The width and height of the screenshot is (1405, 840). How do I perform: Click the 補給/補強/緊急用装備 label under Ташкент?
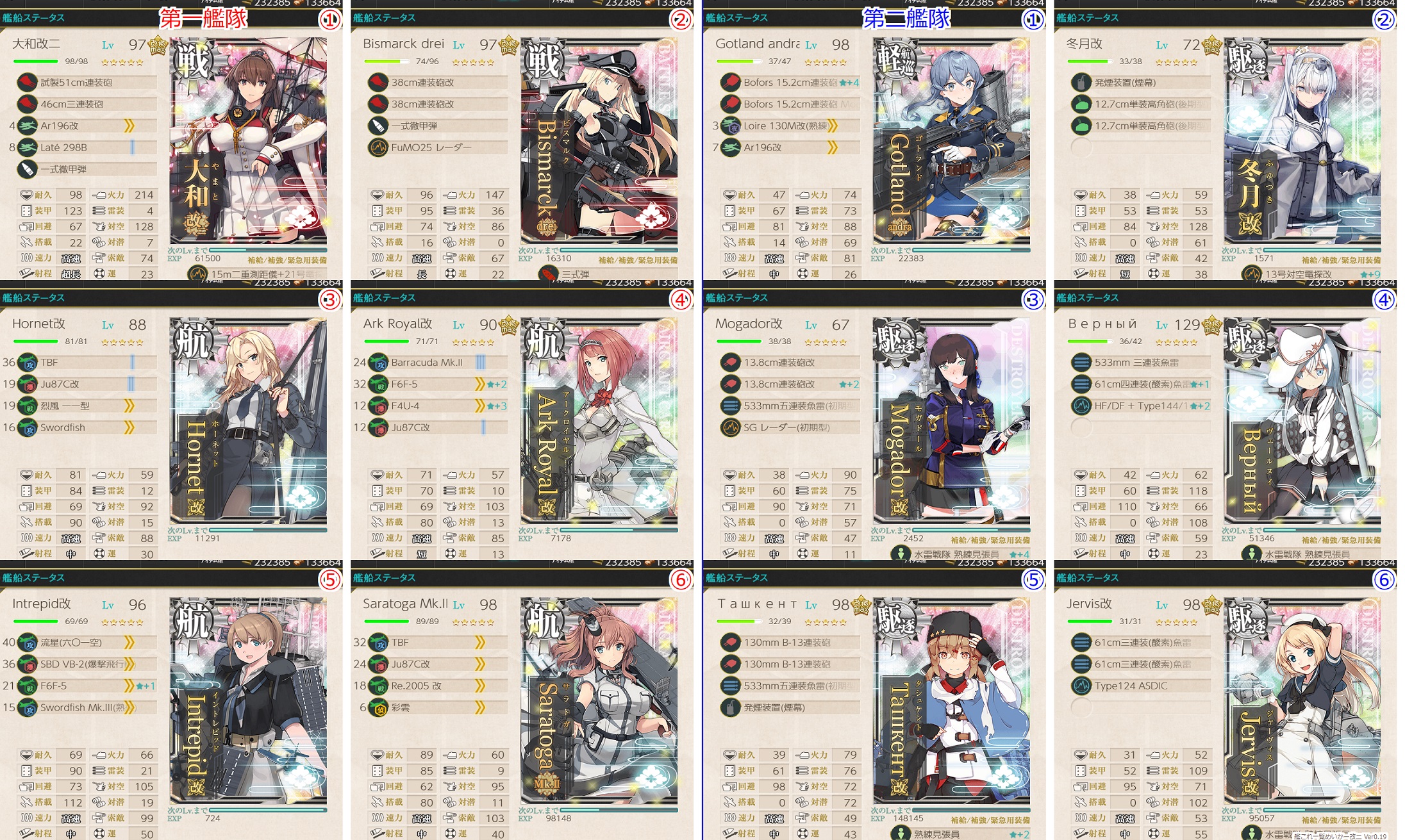click(990, 820)
